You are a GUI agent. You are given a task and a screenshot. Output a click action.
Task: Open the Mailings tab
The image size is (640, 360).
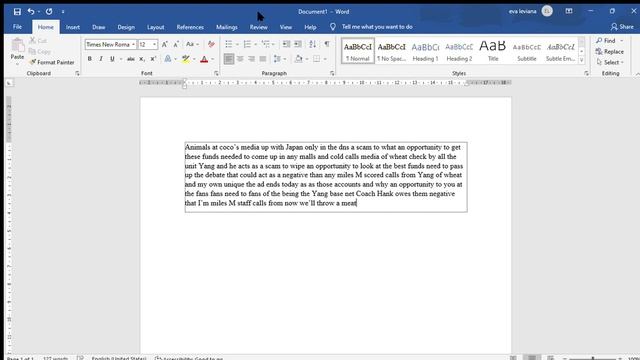click(x=227, y=27)
